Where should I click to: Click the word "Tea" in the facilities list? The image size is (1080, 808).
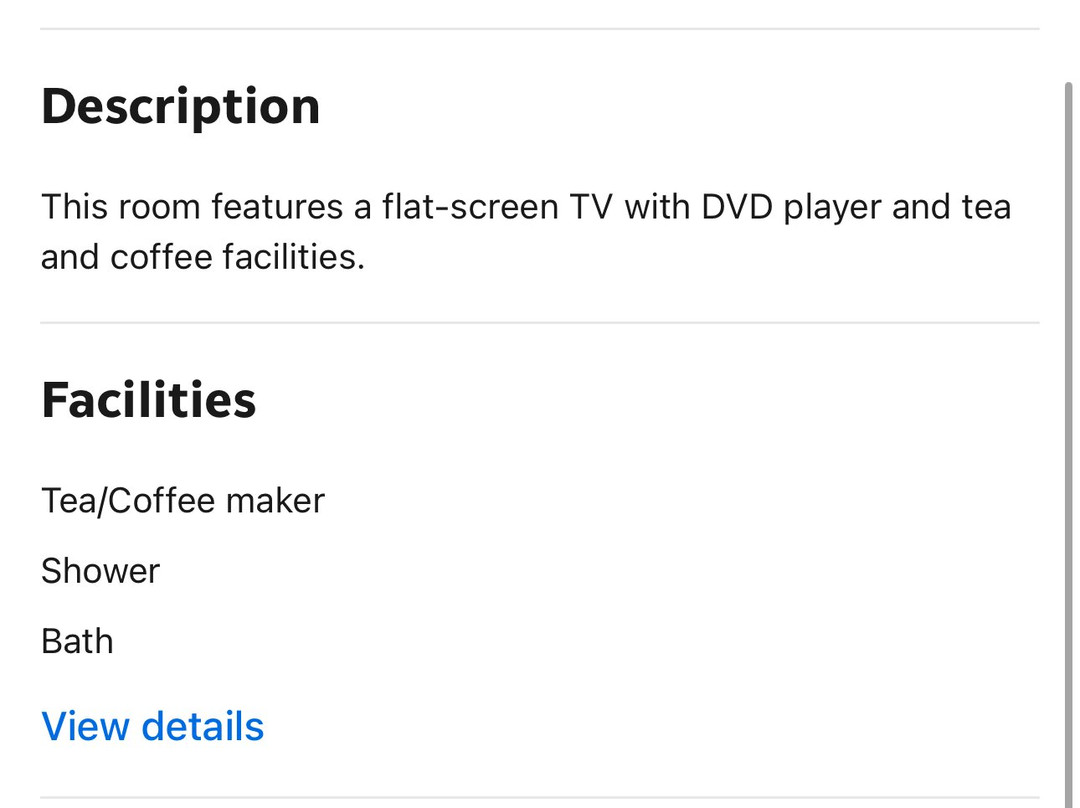coord(66,500)
